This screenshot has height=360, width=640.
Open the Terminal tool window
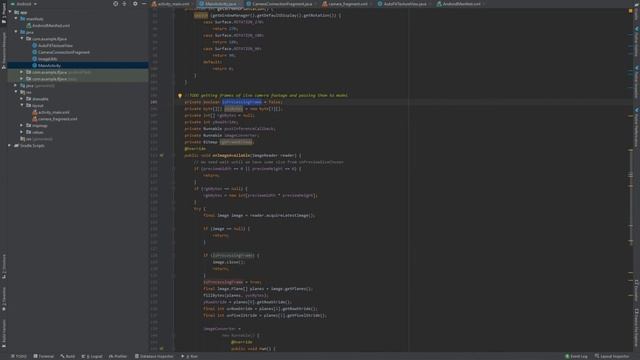(x=44, y=356)
